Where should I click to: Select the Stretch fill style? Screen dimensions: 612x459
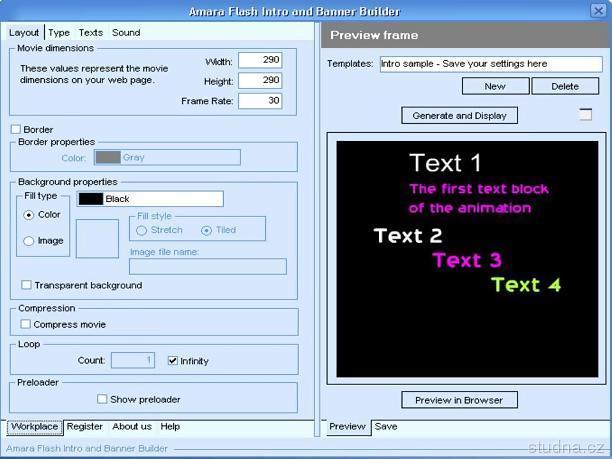coord(141,230)
